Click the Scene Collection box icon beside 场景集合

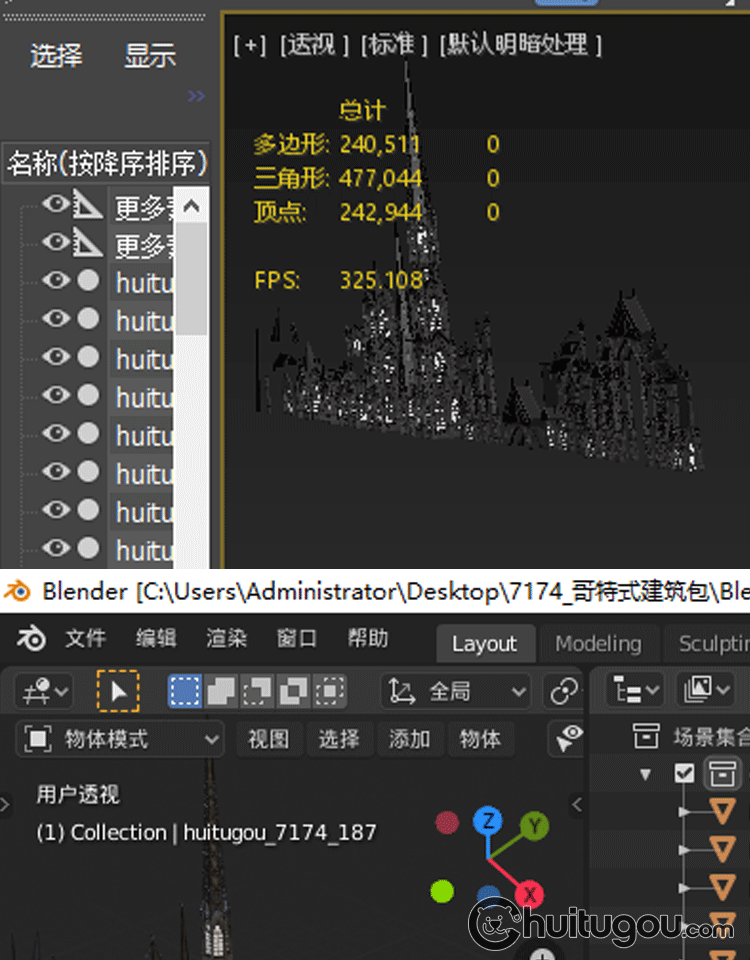coord(645,736)
